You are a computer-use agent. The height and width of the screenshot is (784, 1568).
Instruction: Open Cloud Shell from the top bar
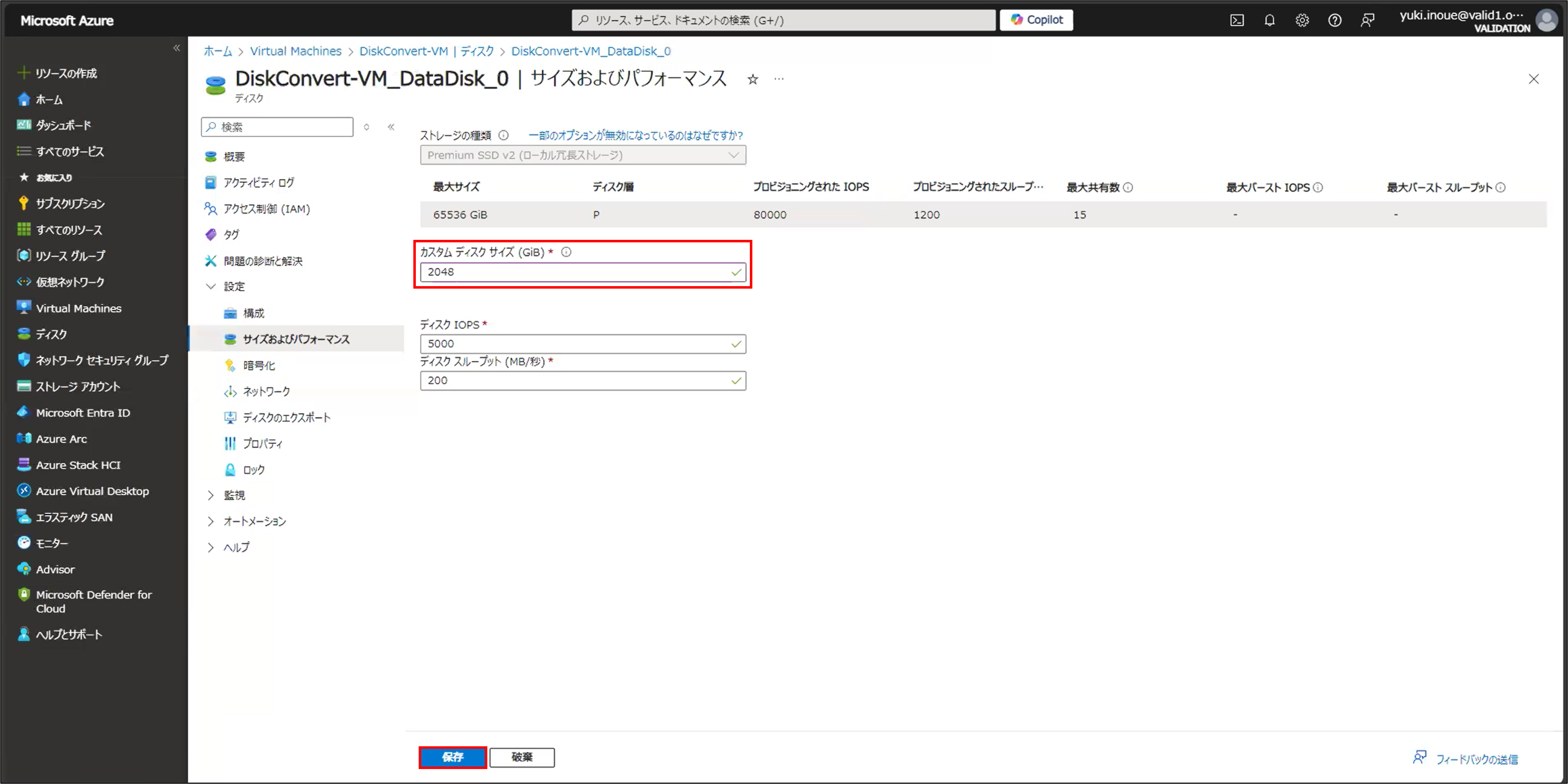click(x=1237, y=20)
